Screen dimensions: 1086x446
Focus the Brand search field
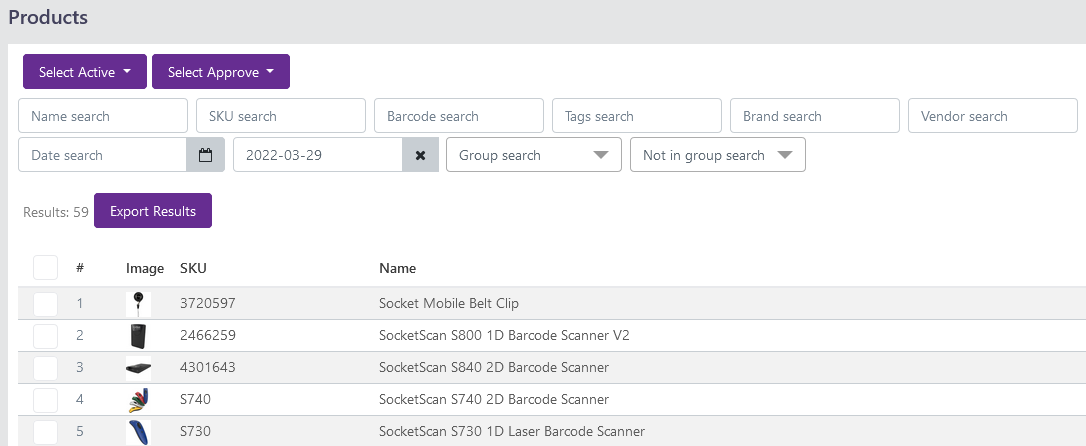pyautogui.click(x=814, y=116)
